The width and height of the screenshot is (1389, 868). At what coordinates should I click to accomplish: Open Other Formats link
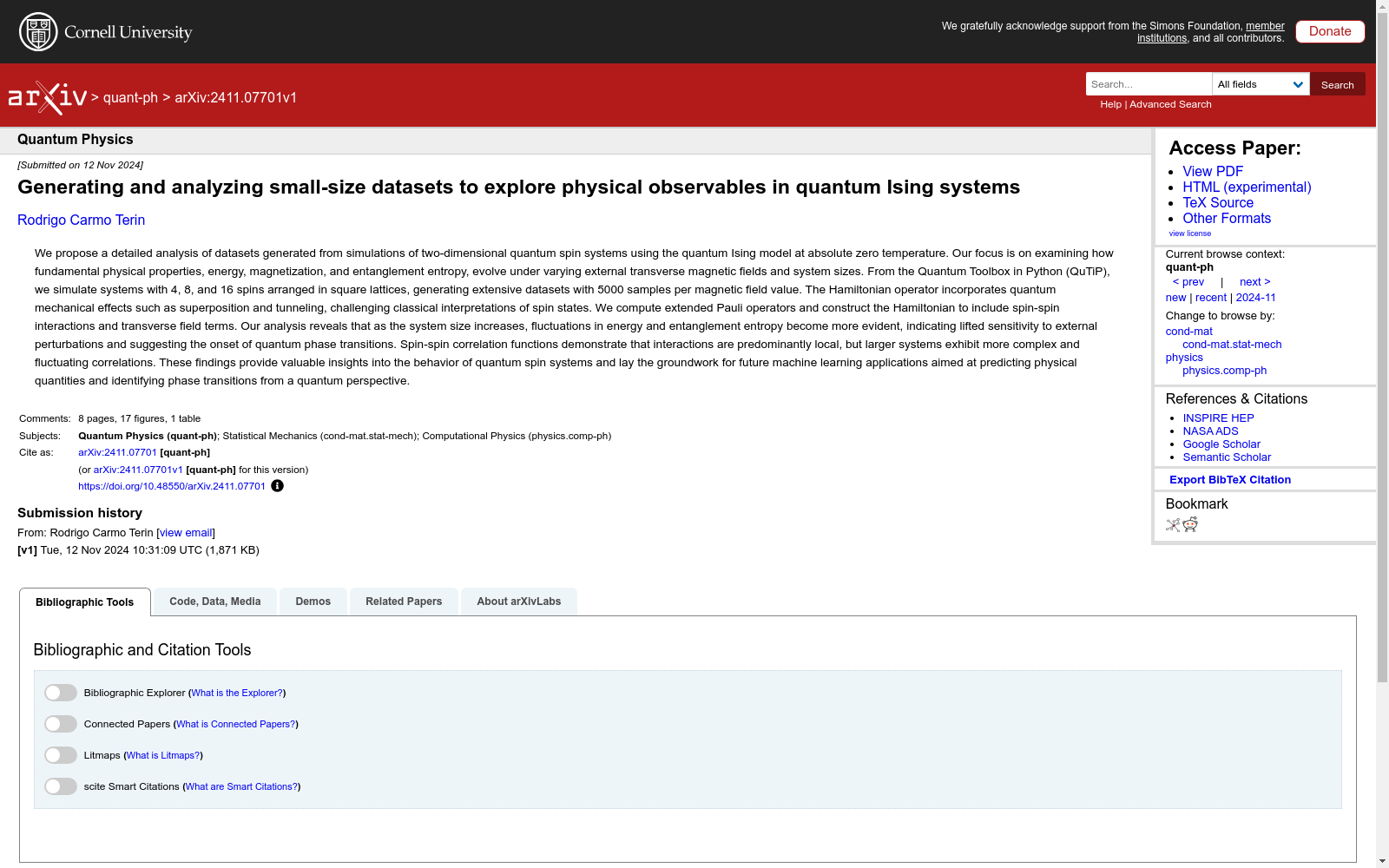pos(1227,219)
